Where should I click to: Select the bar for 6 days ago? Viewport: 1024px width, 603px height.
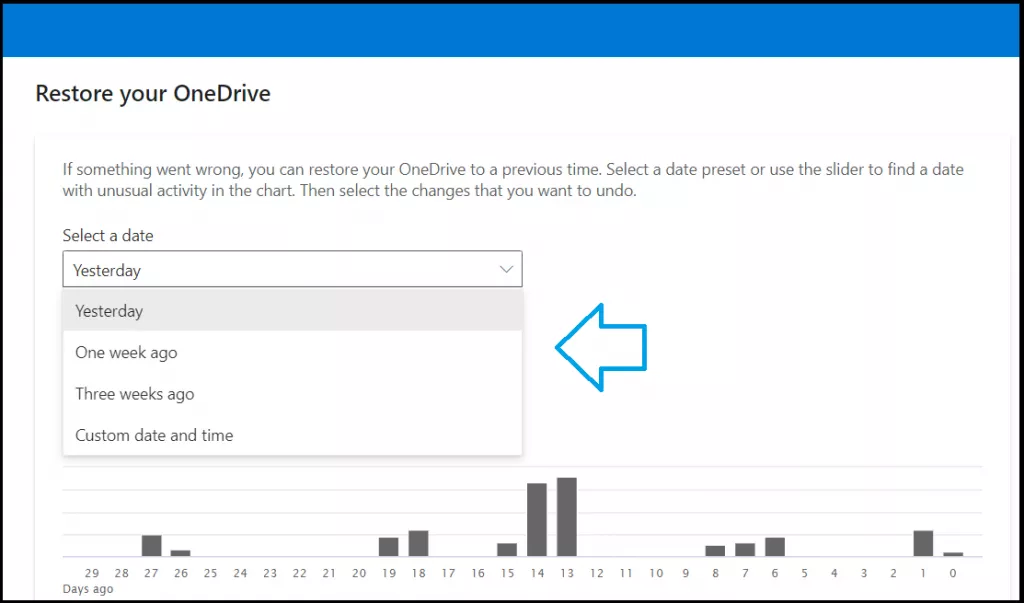[775, 547]
